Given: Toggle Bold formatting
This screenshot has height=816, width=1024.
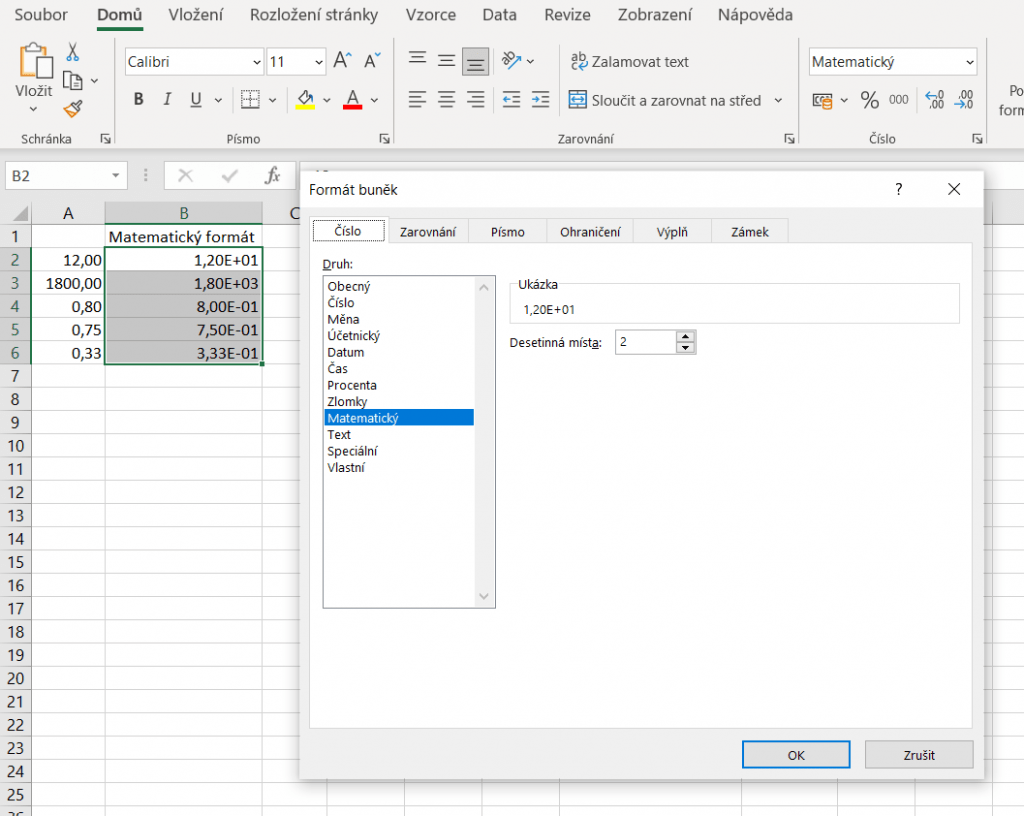Looking at the screenshot, I should point(138,100).
